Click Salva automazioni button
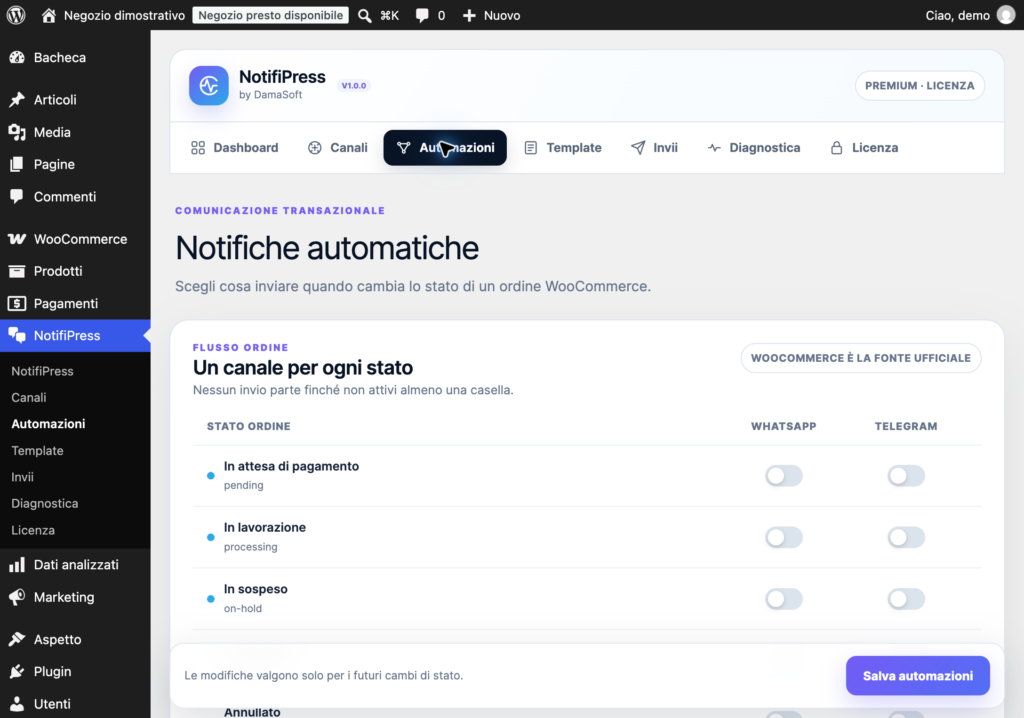The width and height of the screenshot is (1024, 718). (918, 676)
